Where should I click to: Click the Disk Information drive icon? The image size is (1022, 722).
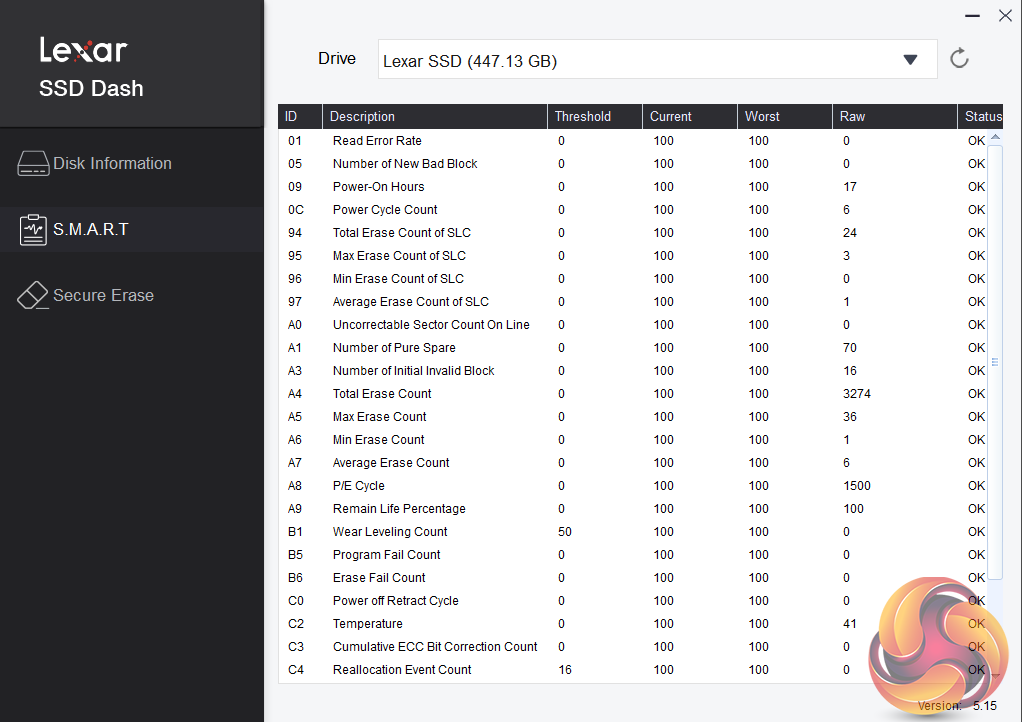[33, 164]
